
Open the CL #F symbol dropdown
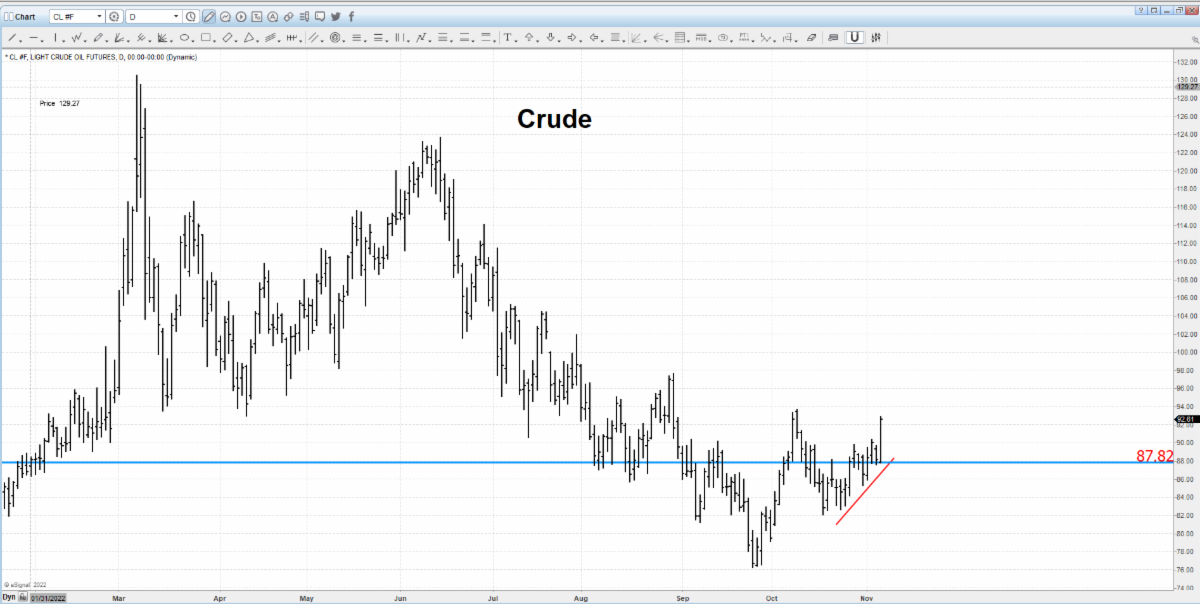coord(98,17)
